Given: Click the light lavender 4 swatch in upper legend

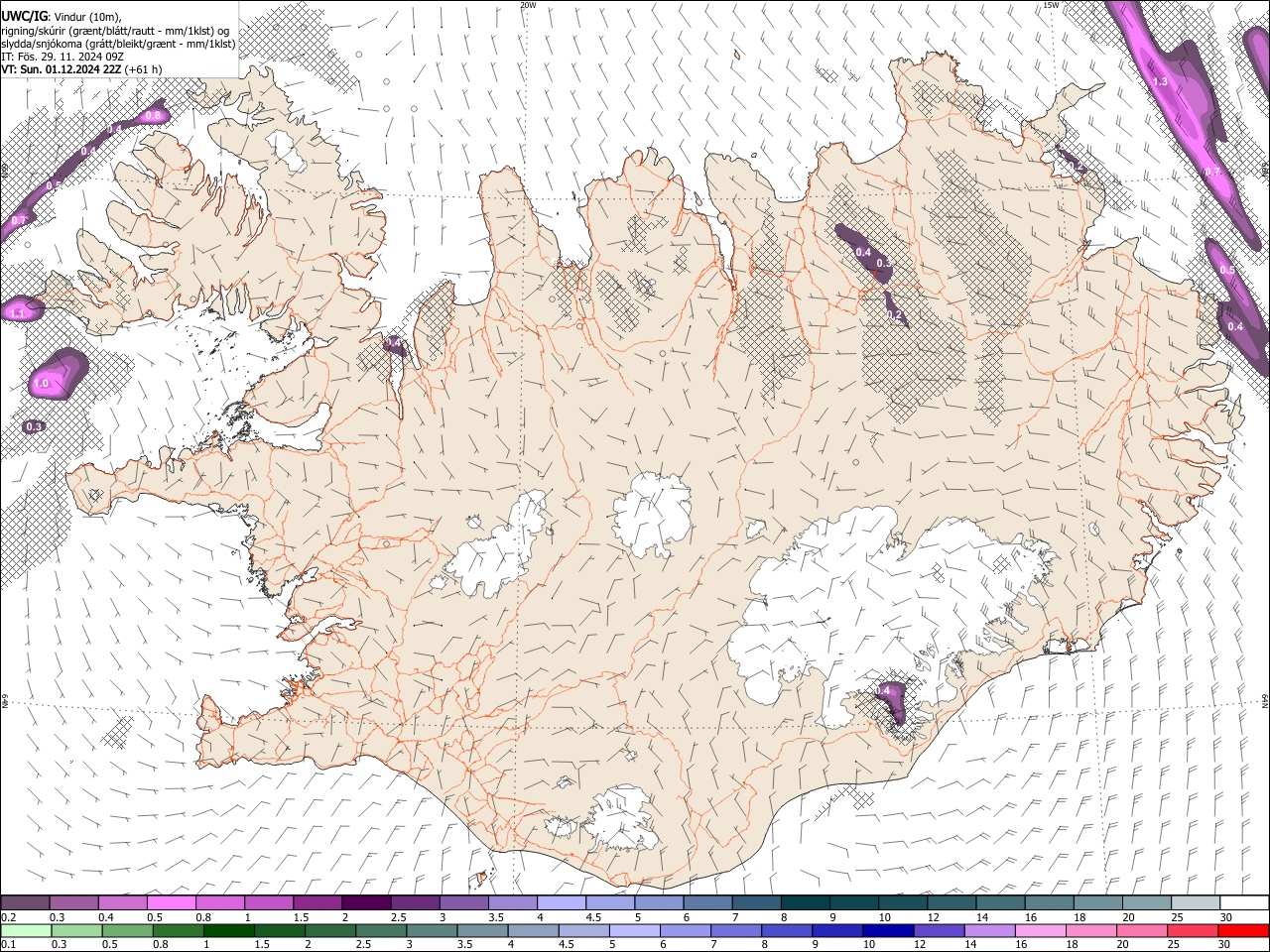Looking at the screenshot, I should (x=562, y=902).
